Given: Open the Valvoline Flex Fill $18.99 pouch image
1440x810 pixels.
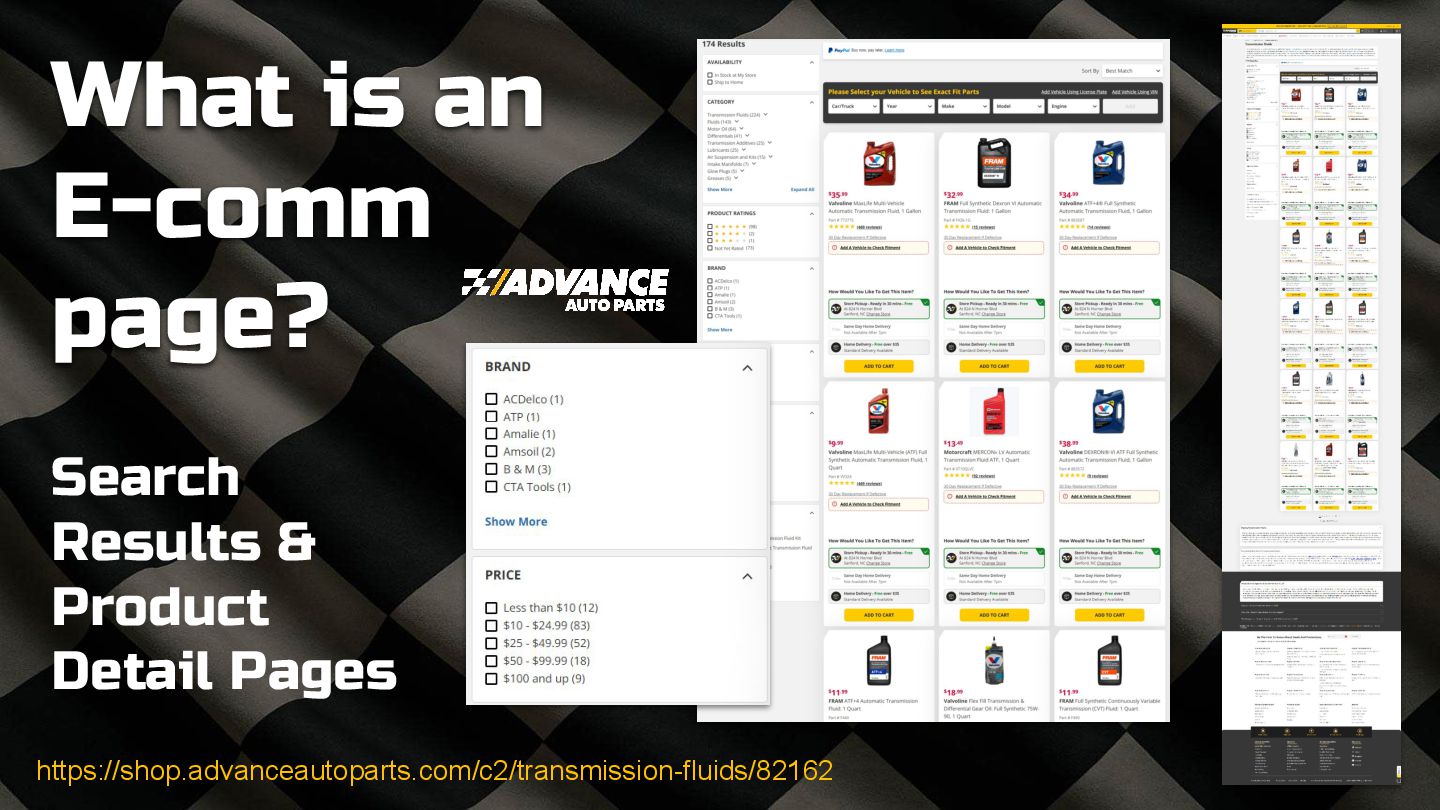Looking at the screenshot, I should click(994, 660).
